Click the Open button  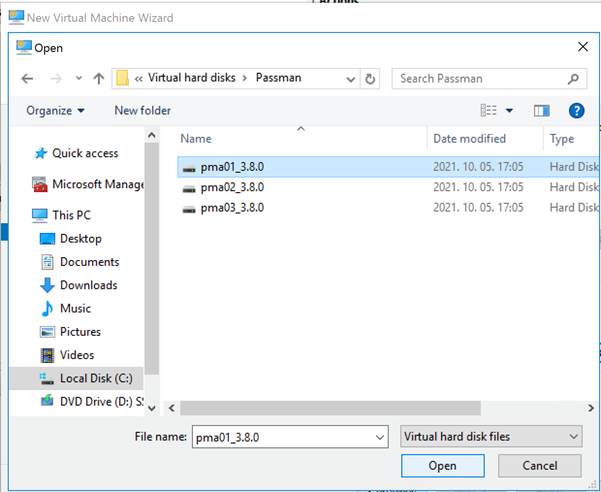[443, 466]
